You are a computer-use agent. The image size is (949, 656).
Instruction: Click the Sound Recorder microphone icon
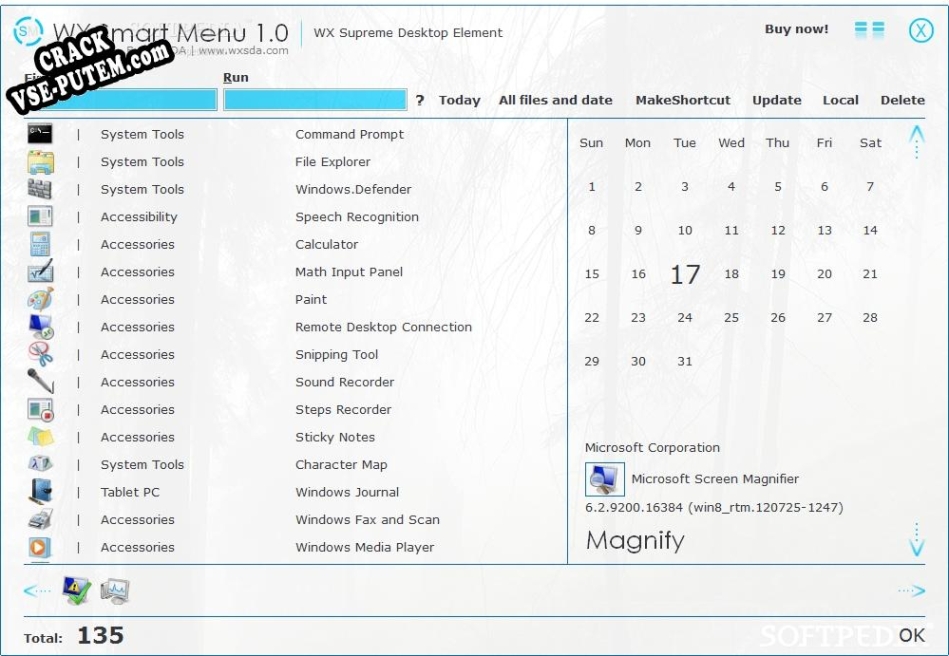click(x=40, y=382)
